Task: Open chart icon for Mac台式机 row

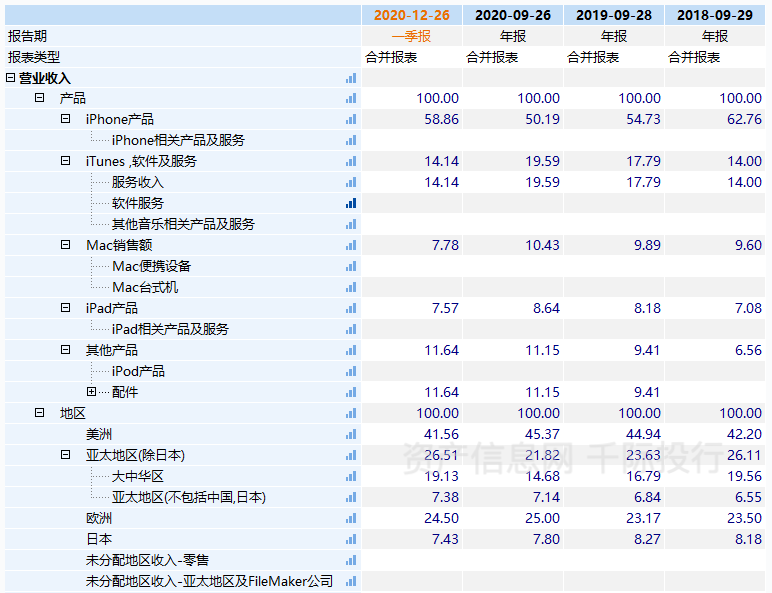Action: [351, 287]
